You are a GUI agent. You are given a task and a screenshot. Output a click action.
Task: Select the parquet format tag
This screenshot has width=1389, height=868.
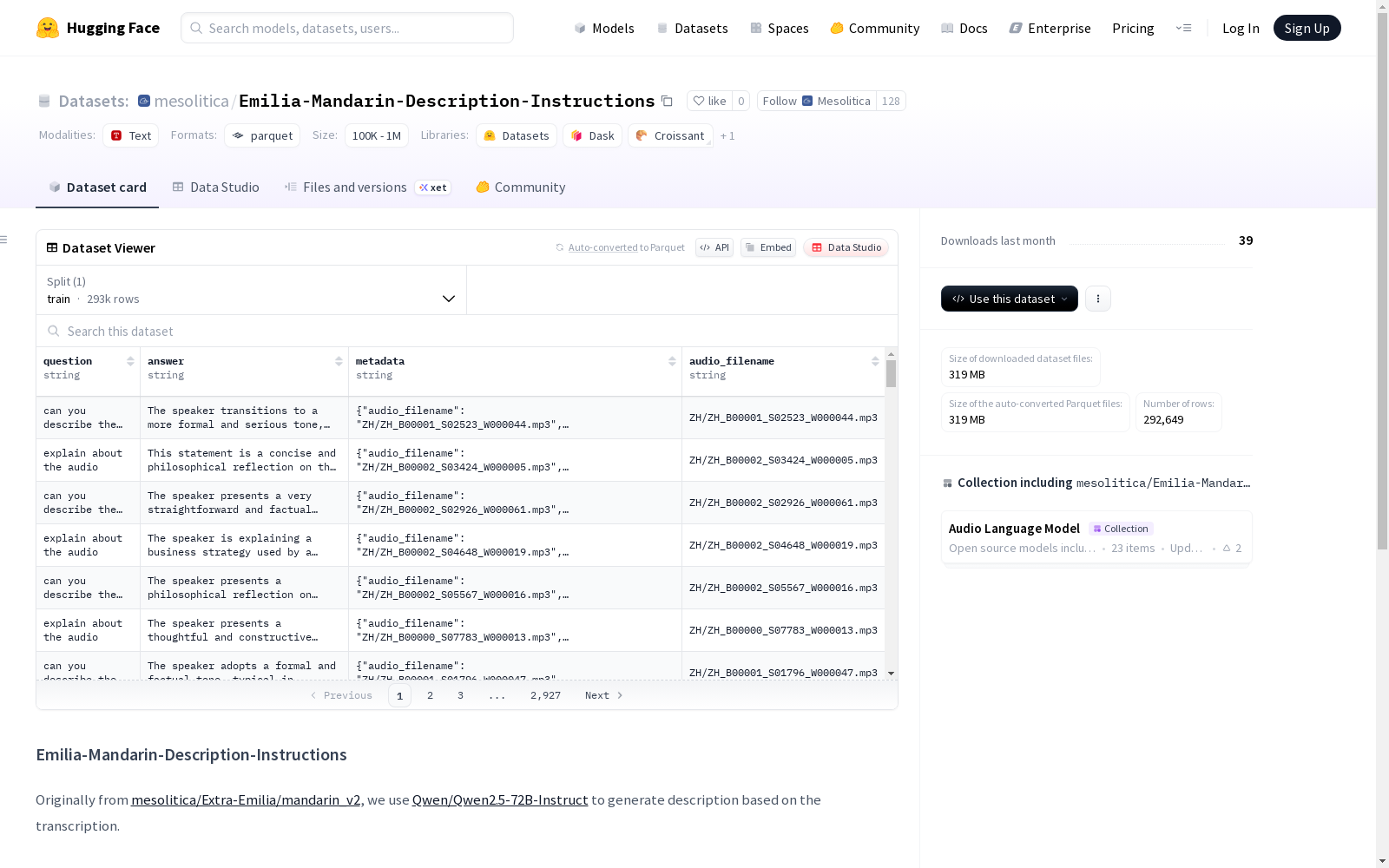[262, 135]
